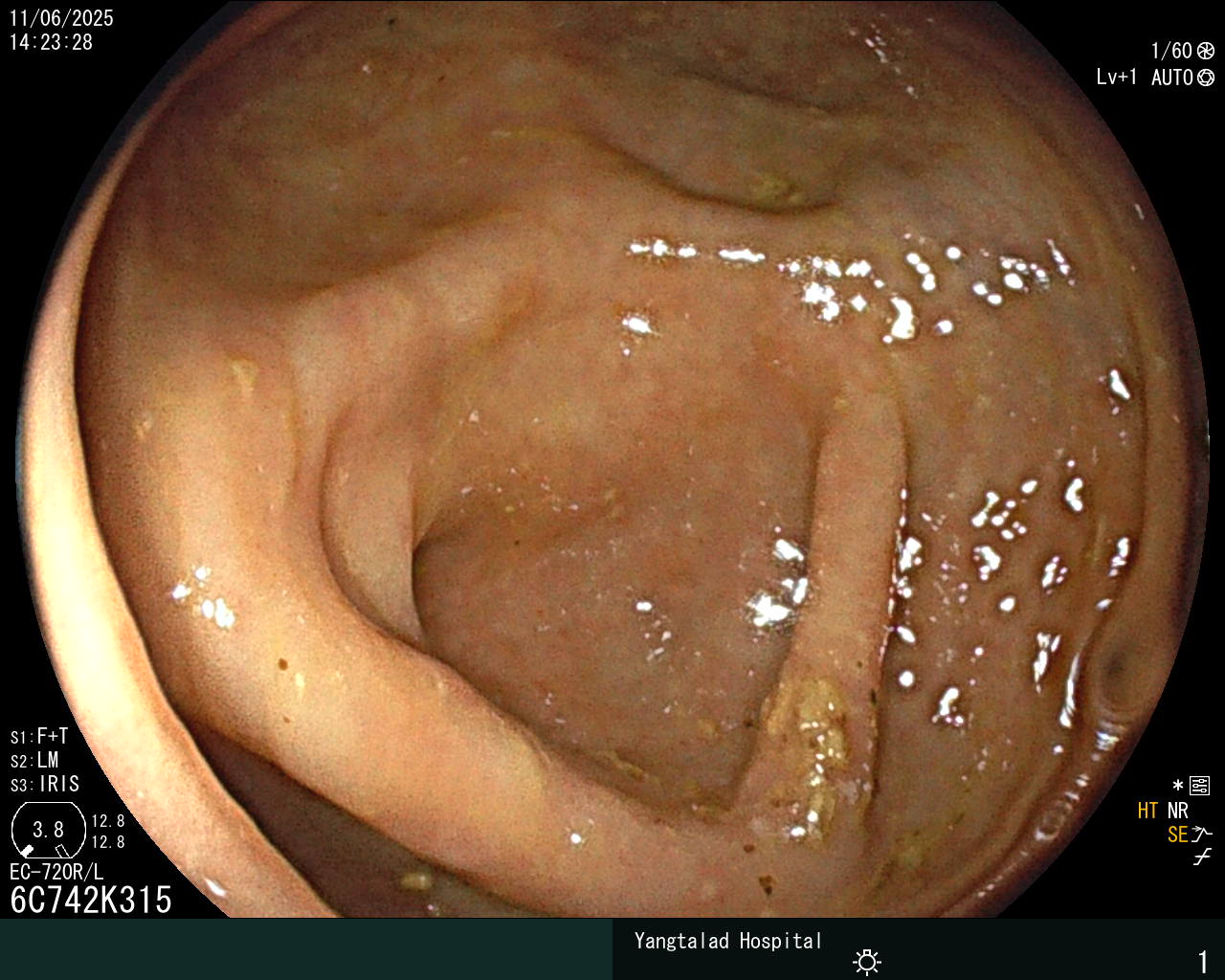Click the Lv+1 brightness level value

pyautogui.click(x=1117, y=78)
